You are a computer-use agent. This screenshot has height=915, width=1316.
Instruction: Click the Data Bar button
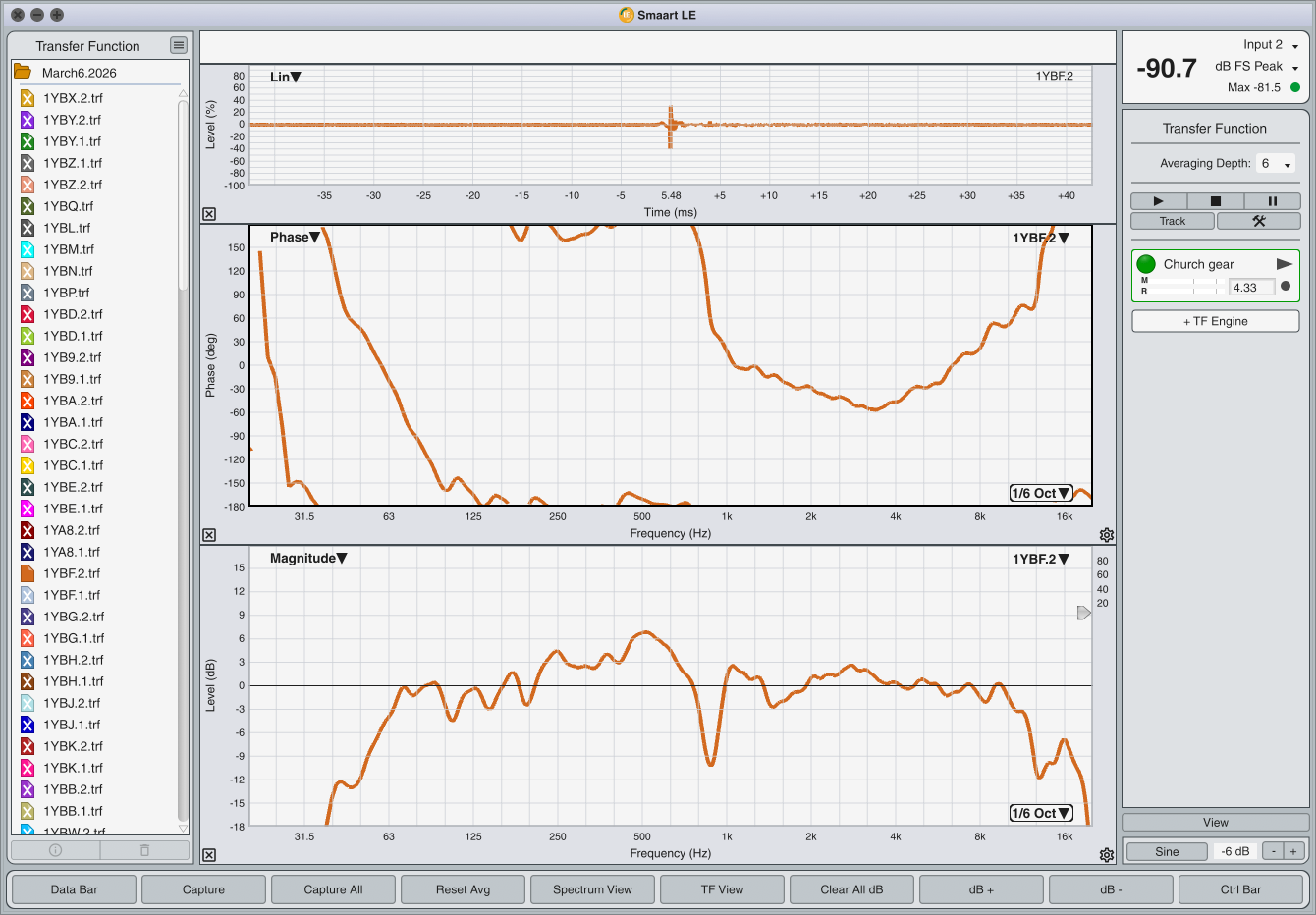coord(75,889)
